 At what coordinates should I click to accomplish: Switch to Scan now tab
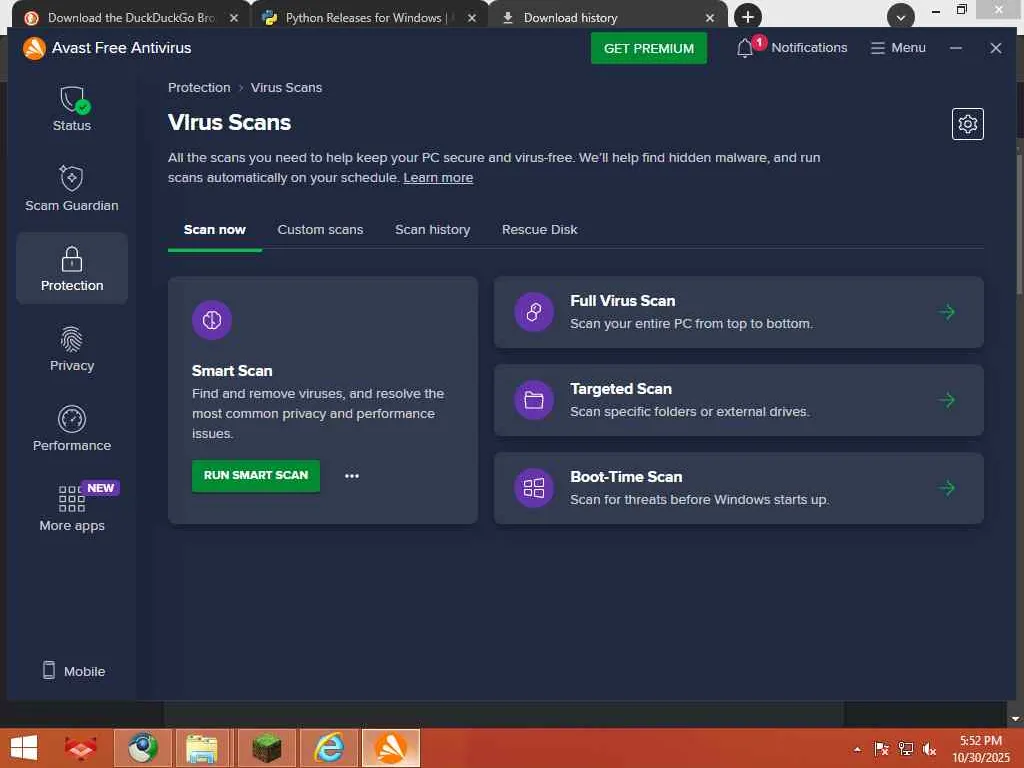click(214, 230)
